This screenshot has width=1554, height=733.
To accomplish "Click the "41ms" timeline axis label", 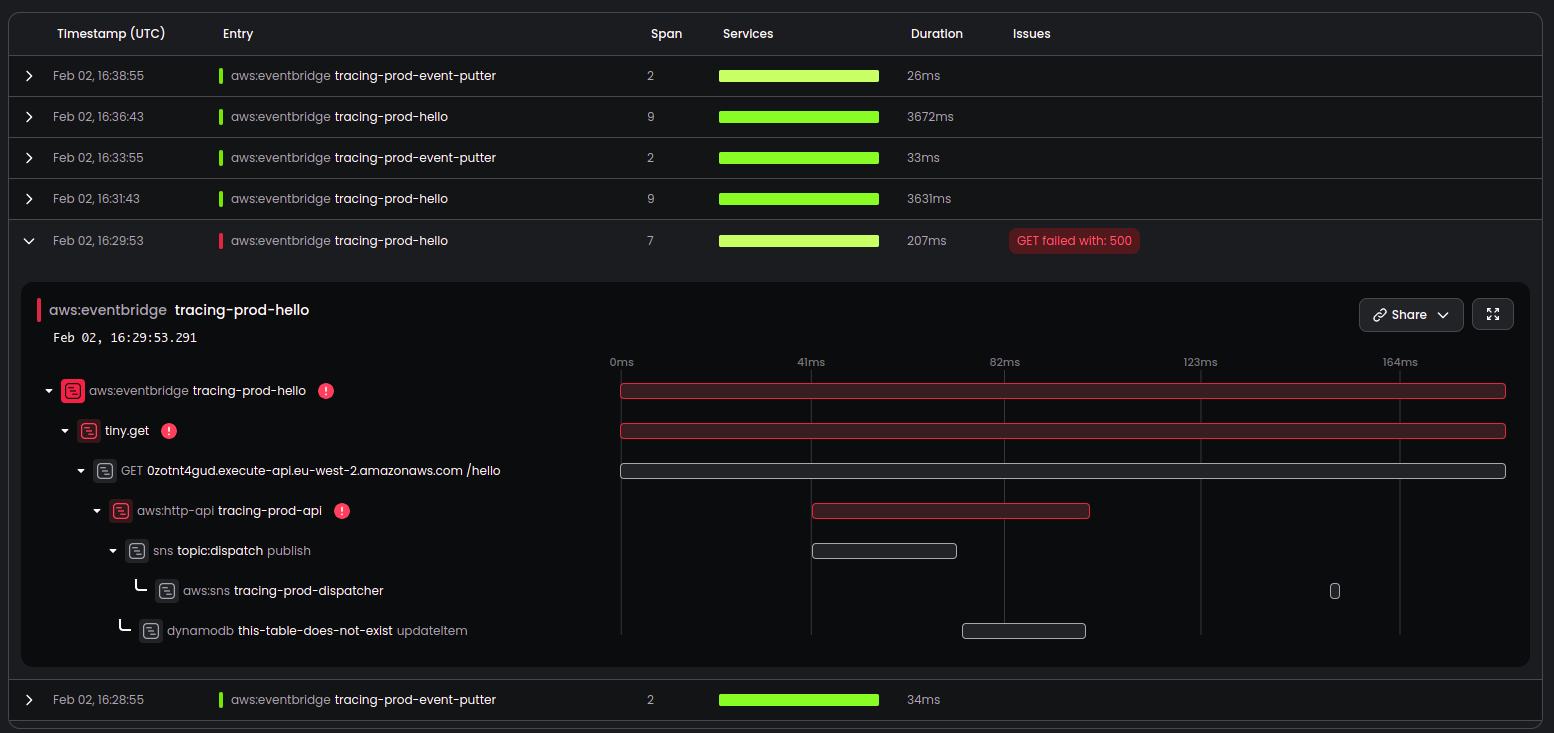I will point(811,362).
